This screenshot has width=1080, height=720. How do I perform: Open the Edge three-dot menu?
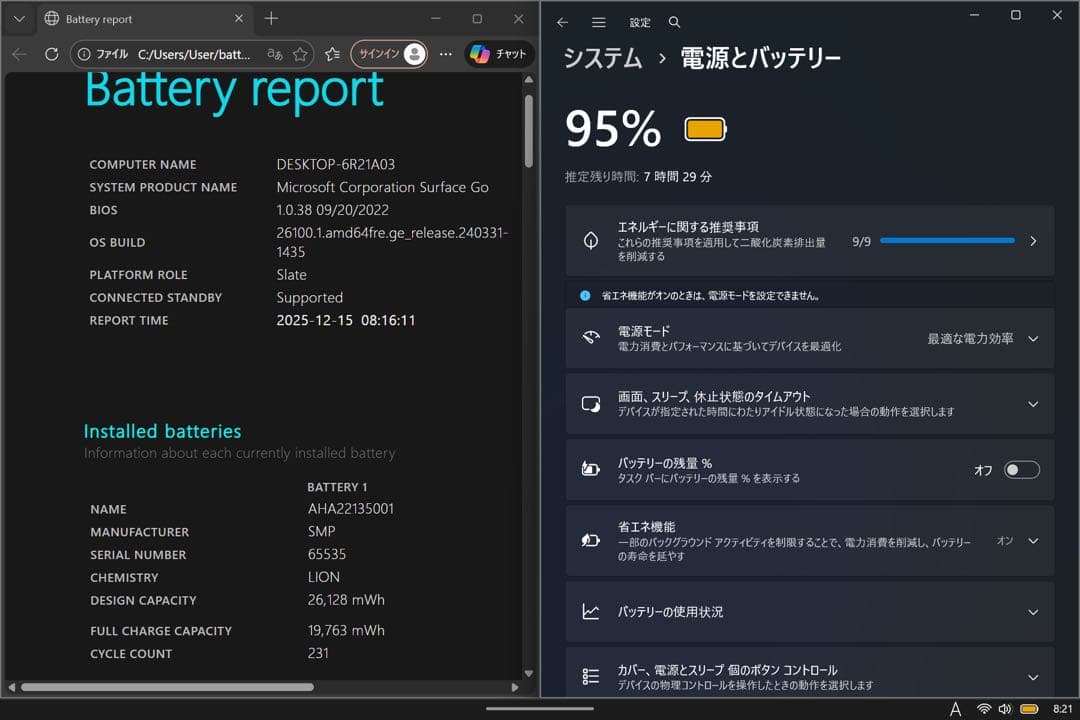tap(443, 54)
